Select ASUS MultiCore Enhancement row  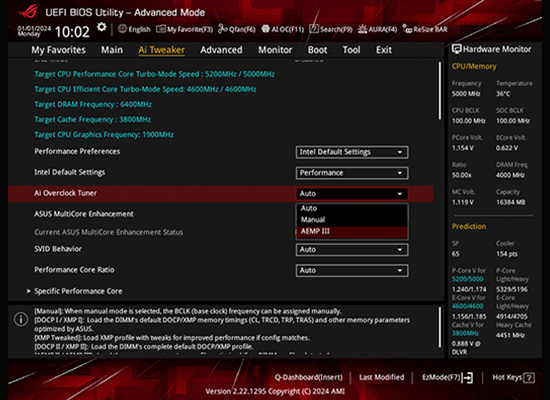pyautogui.click(x=84, y=214)
